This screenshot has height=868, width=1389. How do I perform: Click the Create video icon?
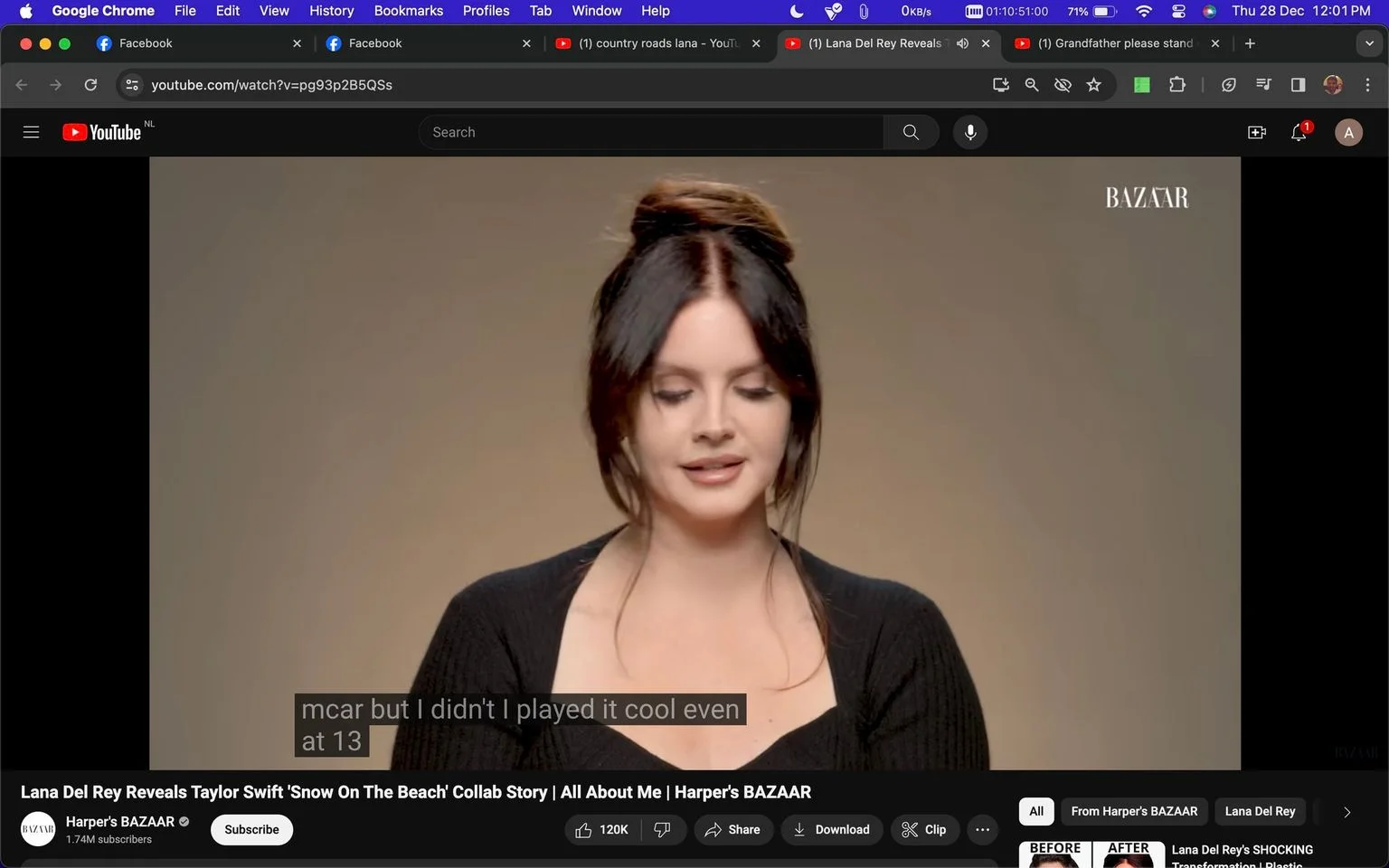tap(1257, 132)
